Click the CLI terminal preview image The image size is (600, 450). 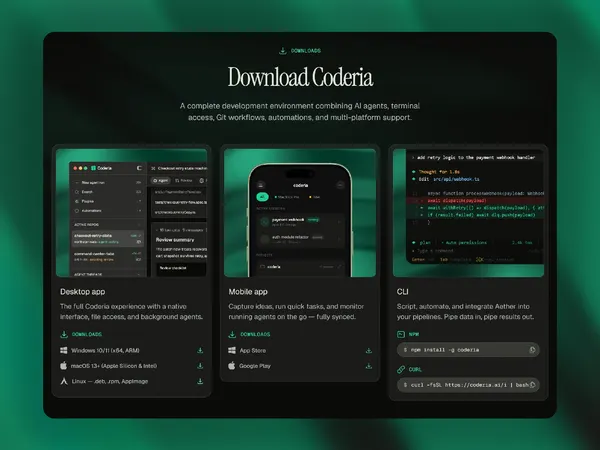pyautogui.click(x=468, y=213)
